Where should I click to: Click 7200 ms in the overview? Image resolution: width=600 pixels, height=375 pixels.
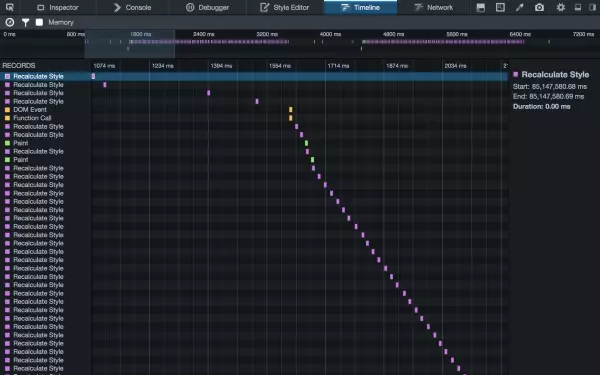click(x=584, y=34)
